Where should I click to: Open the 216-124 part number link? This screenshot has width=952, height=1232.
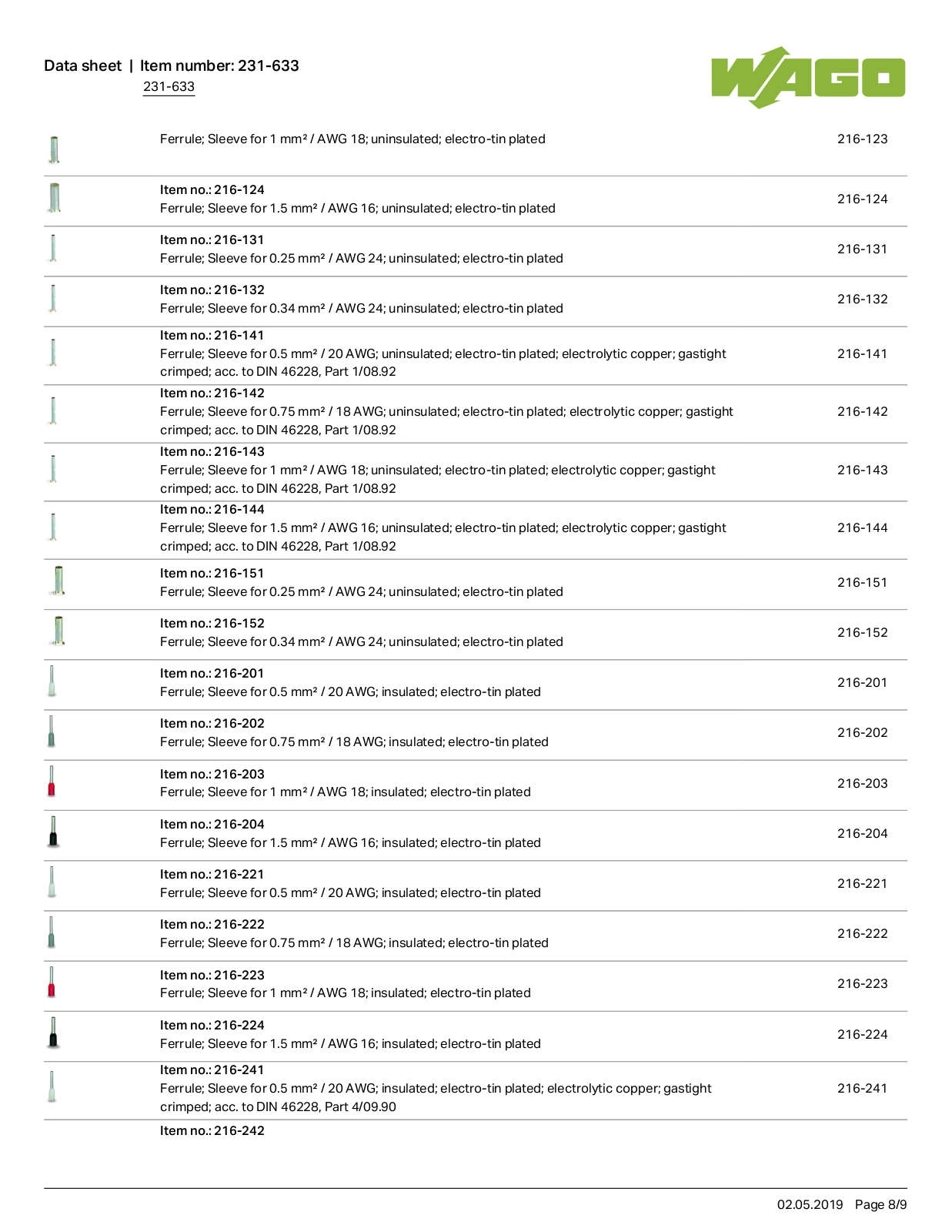(862, 199)
